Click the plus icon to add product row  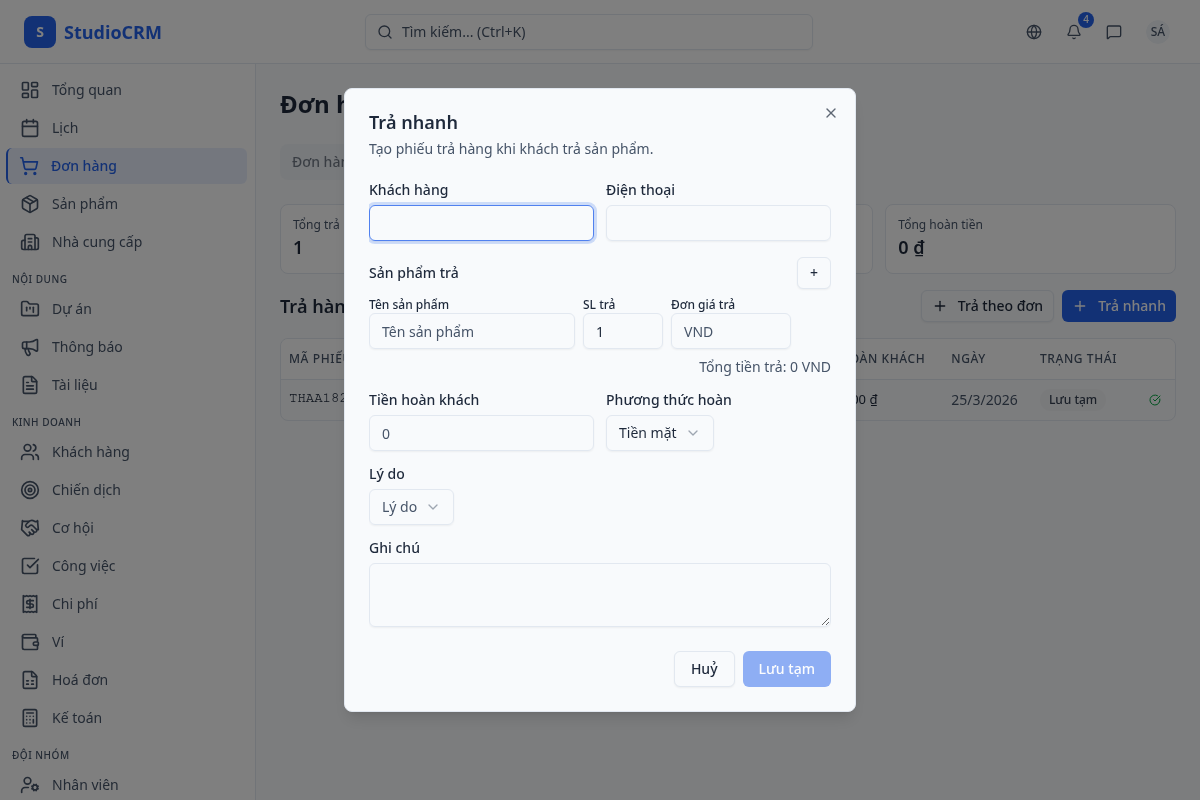tap(814, 273)
